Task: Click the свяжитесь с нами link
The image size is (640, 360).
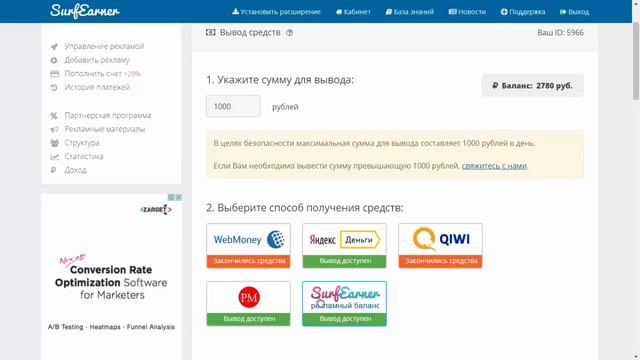Action: click(x=494, y=166)
